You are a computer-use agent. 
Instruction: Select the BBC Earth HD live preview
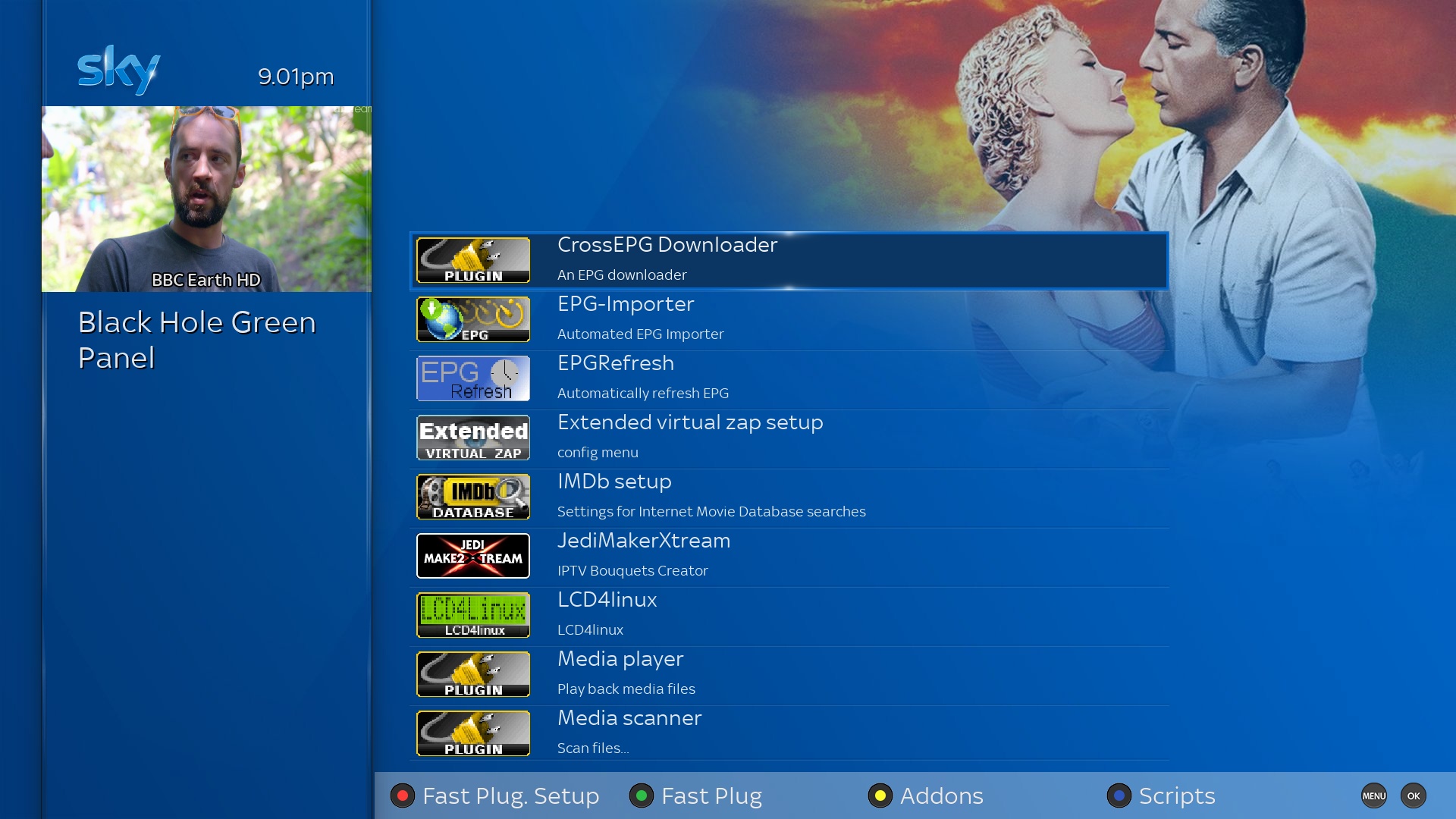coord(206,199)
